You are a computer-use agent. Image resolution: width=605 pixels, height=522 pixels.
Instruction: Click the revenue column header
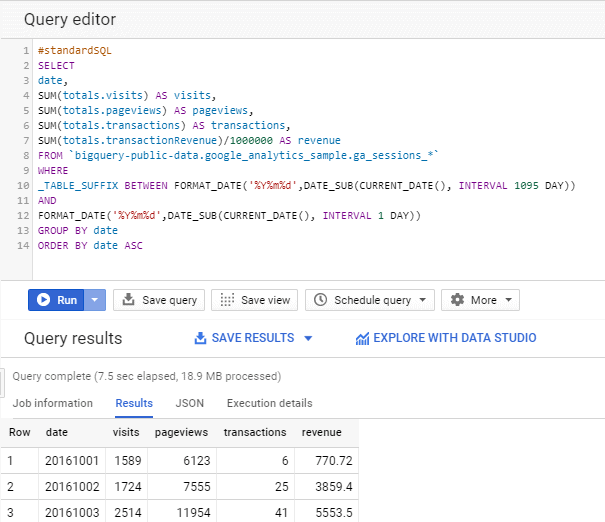click(x=322, y=432)
